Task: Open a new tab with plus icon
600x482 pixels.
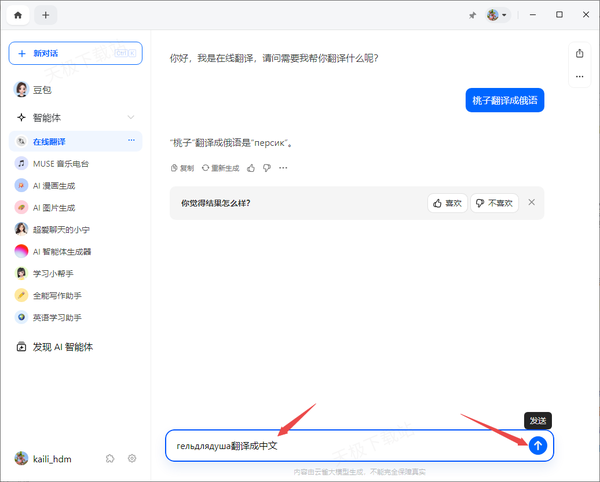Action: coord(46,15)
